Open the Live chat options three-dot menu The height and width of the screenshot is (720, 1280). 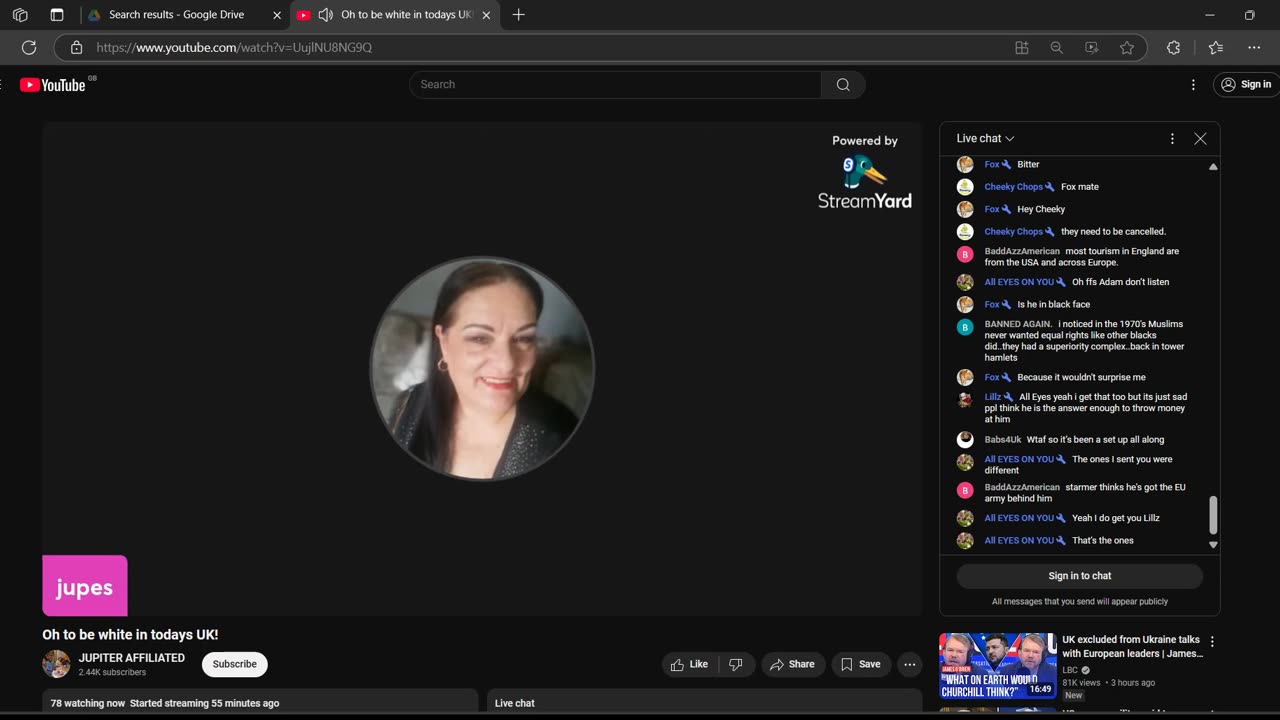pyautogui.click(x=1172, y=139)
